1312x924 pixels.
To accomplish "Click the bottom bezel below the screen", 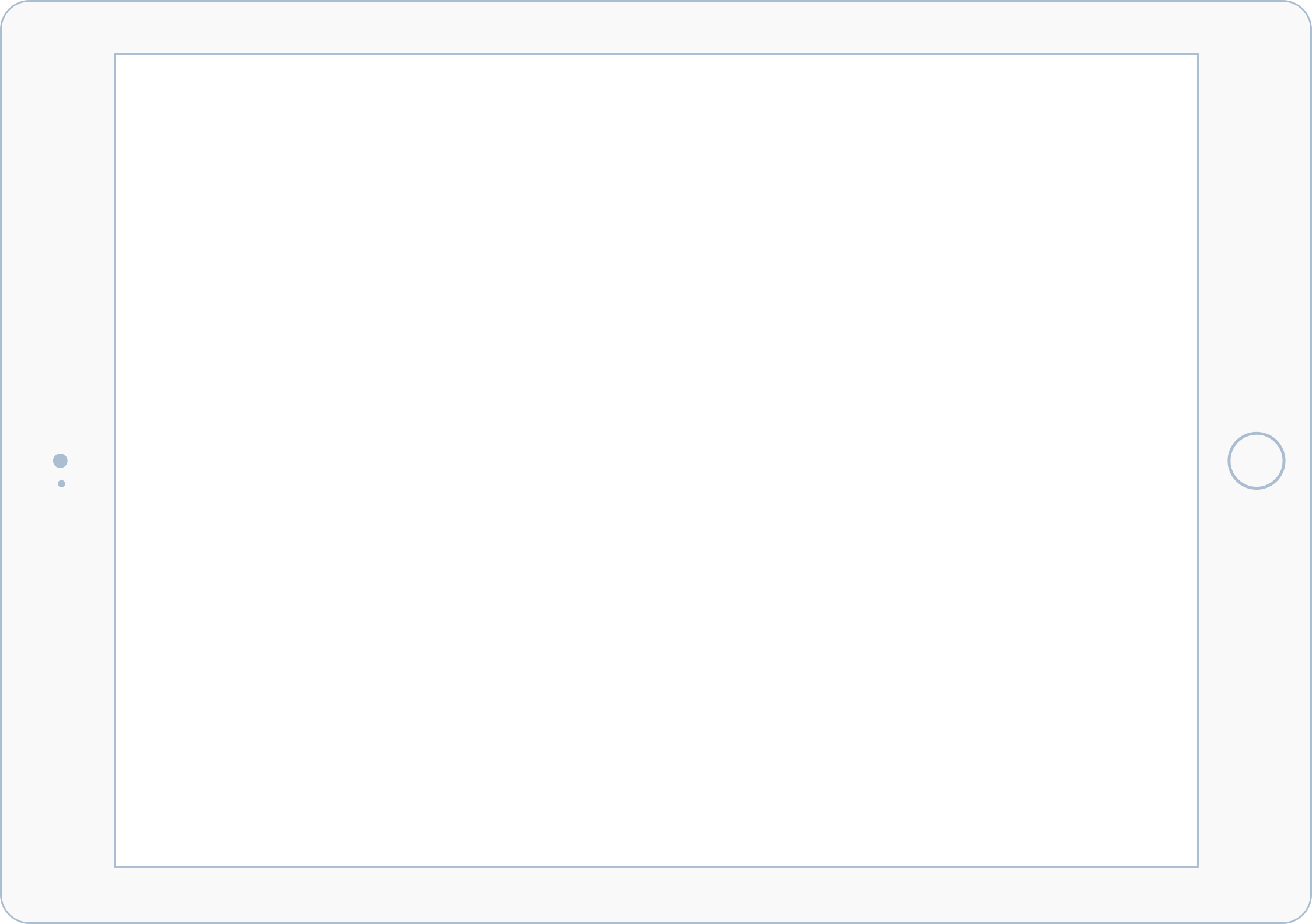I will (656, 894).
